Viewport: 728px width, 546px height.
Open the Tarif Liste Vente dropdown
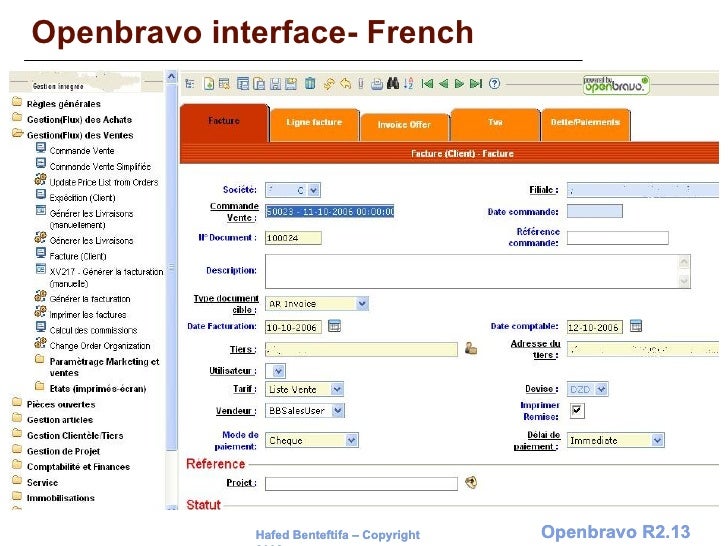[x=338, y=390]
